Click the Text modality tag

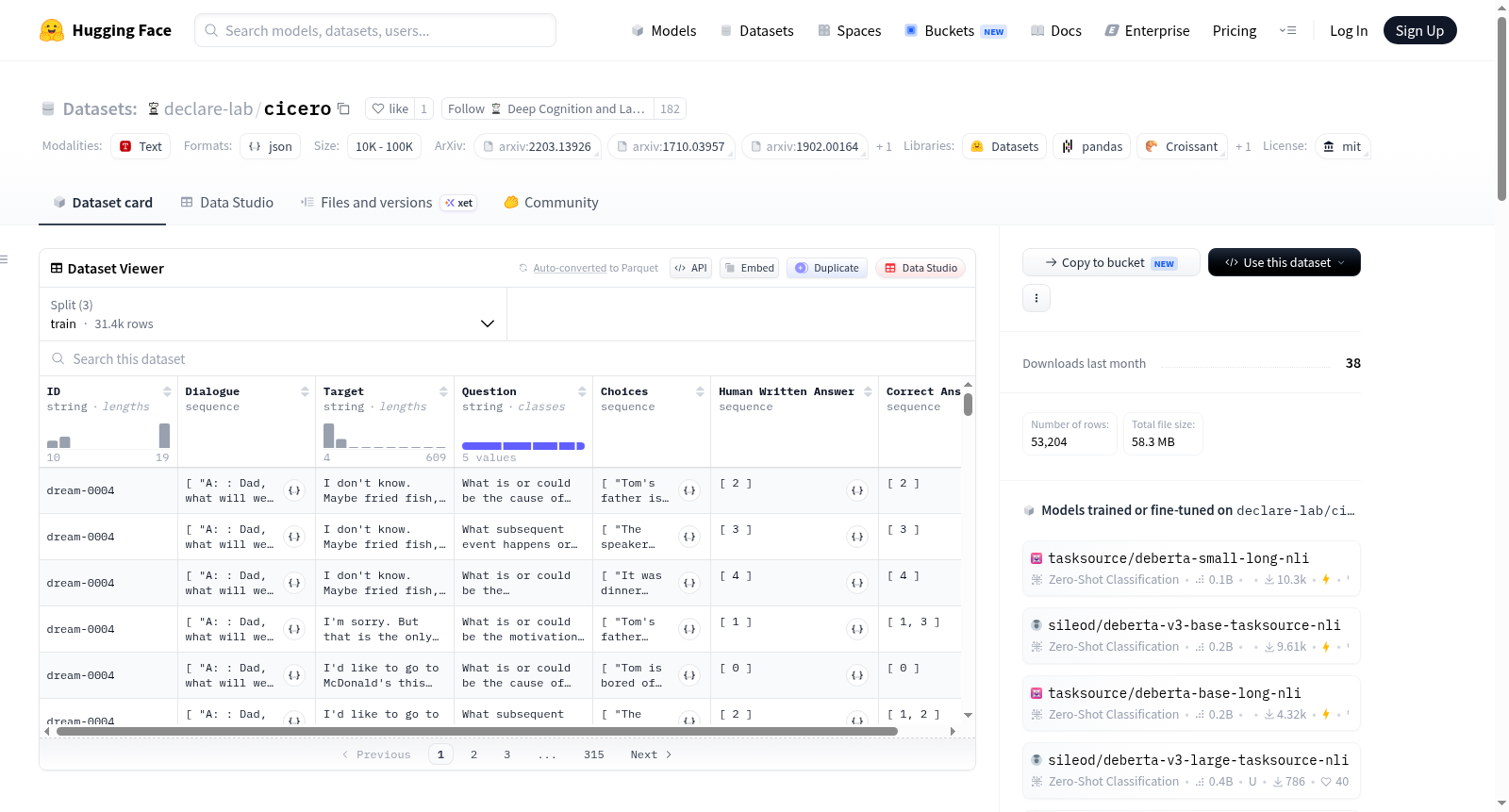point(141,146)
